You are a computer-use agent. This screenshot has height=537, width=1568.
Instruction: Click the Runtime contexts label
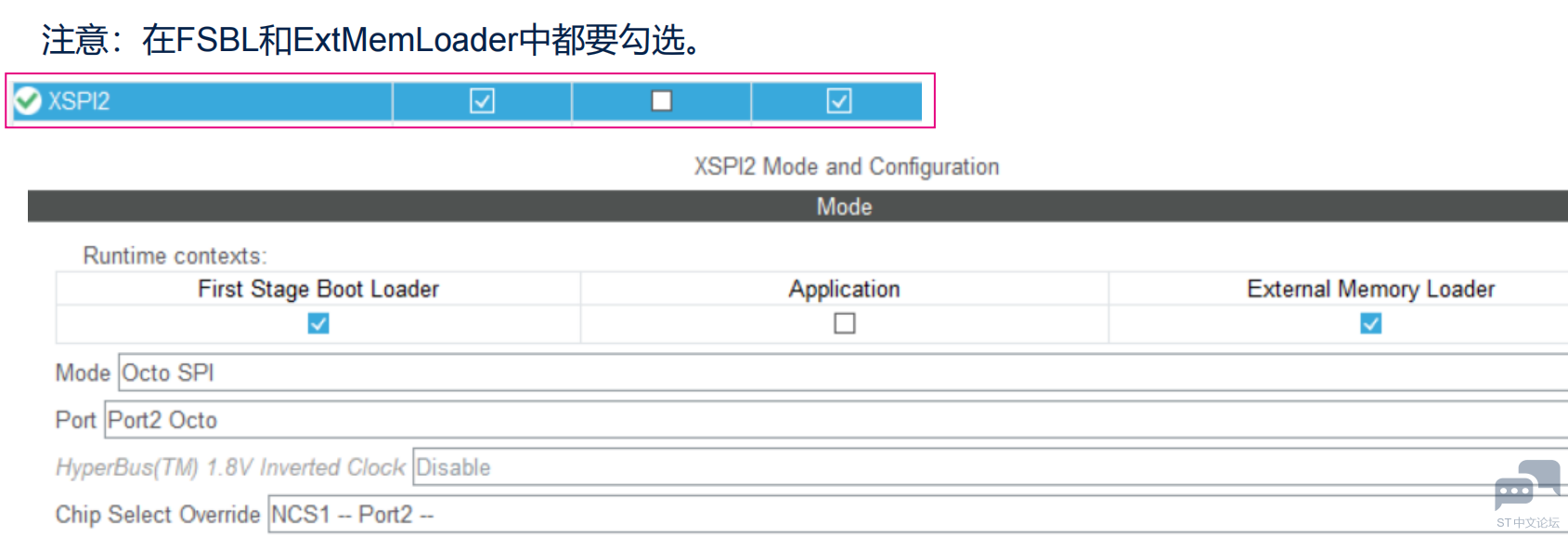pyautogui.click(x=175, y=255)
